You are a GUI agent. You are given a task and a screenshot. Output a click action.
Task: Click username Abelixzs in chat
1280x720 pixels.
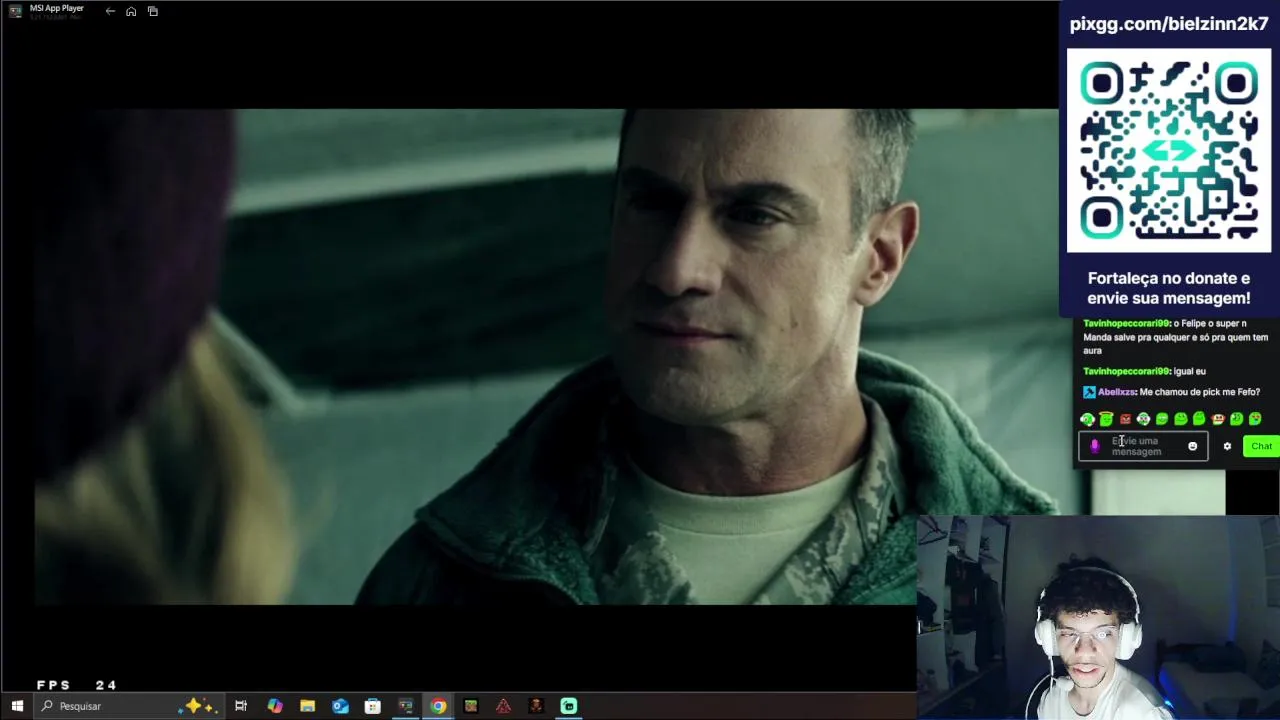coord(1117,392)
